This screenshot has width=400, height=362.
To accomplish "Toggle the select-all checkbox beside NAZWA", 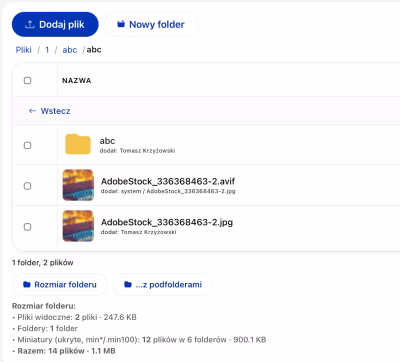I will (x=28, y=80).
